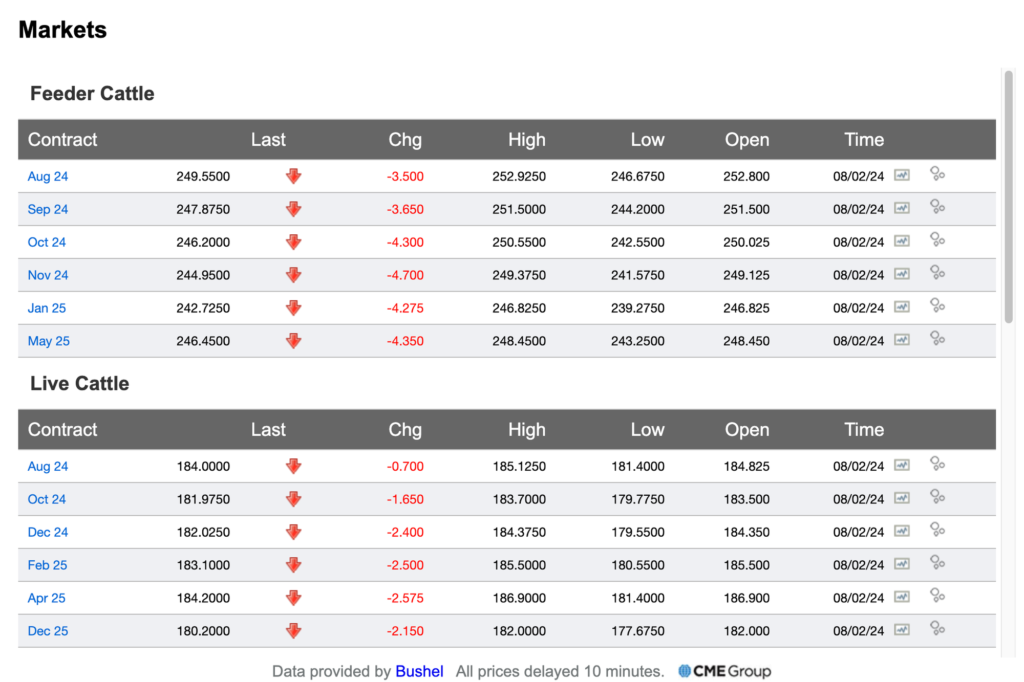Click options icon for Live Cattle Dec 25
The height and width of the screenshot is (682, 1024).
(x=937, y=628)
